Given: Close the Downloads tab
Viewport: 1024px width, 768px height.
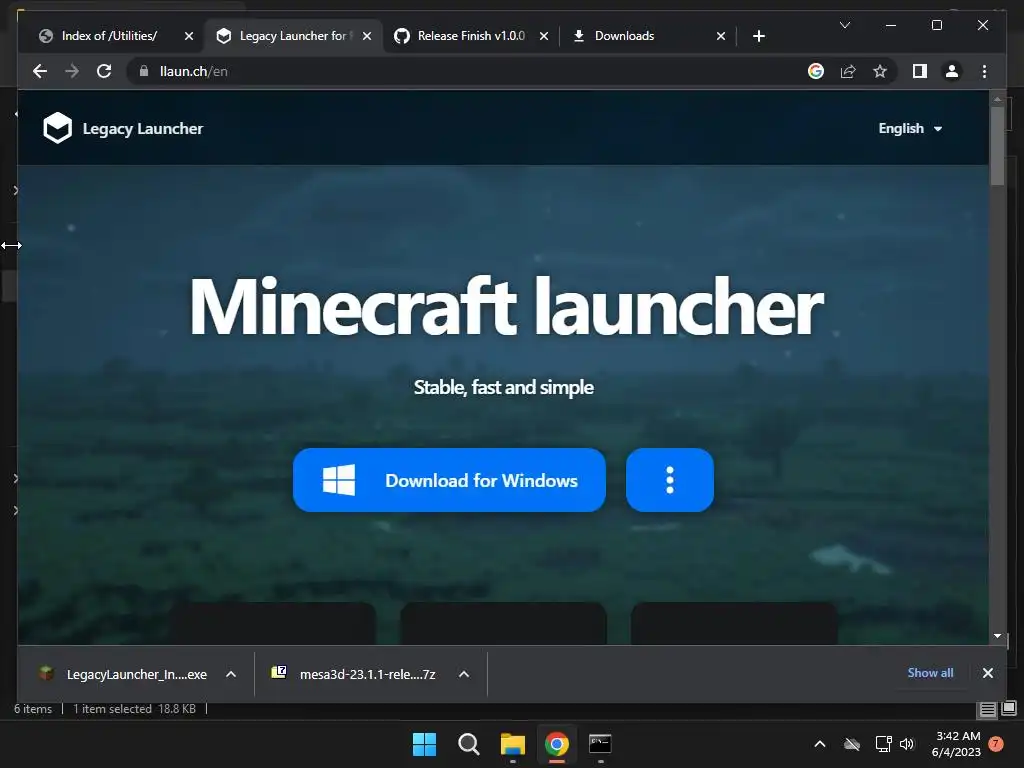Looking at the screenshot, I should pos(720,36).
